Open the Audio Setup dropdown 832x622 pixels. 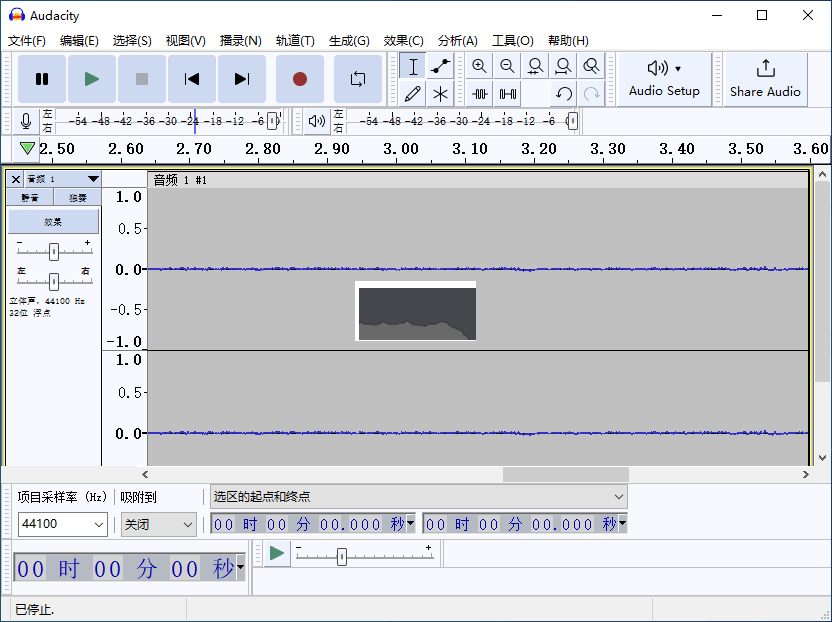click(663, 79)
